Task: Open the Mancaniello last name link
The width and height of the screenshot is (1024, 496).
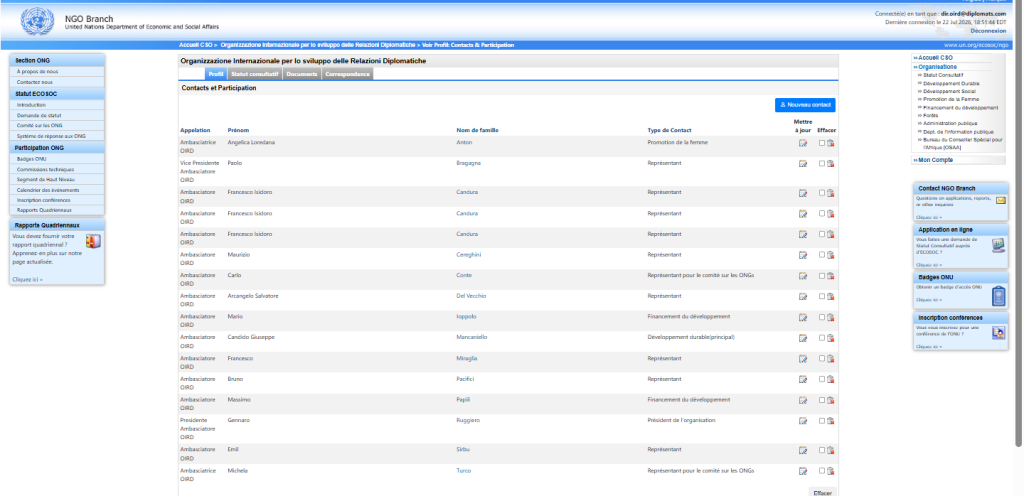Action: tap(472, 337)
